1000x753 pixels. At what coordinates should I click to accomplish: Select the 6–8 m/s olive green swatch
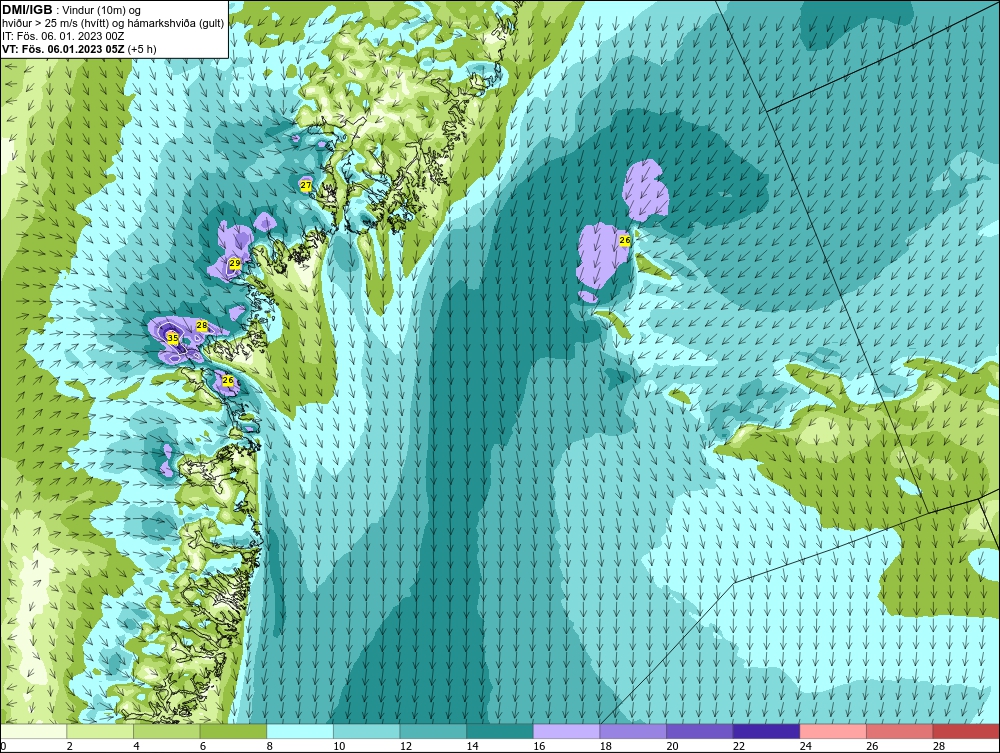[x=233, y=731]
